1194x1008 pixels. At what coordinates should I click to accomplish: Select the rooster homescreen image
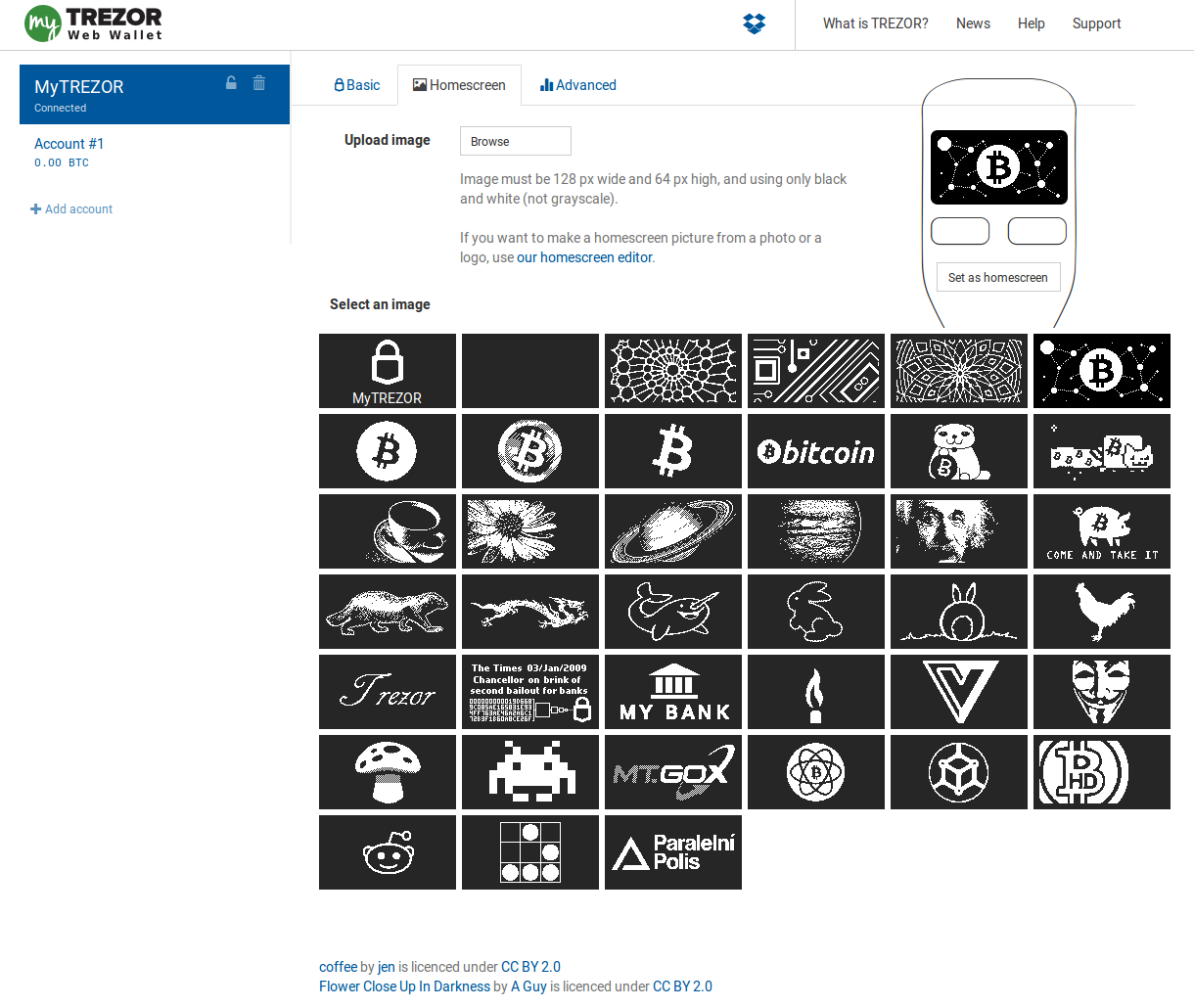1101,612
